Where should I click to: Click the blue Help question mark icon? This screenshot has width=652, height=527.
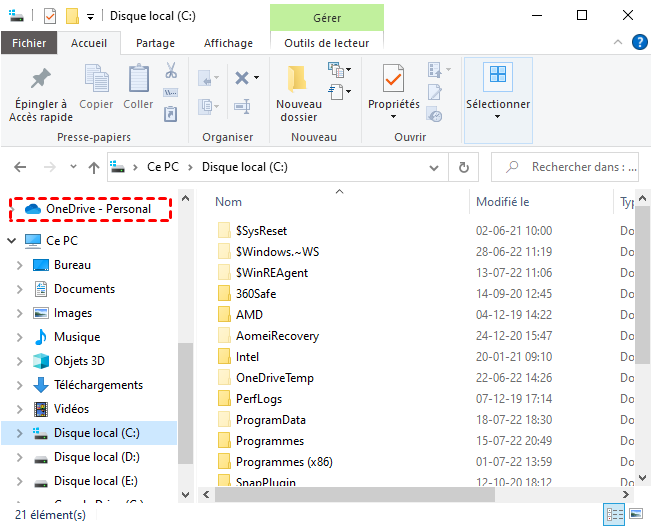[639, 42]
